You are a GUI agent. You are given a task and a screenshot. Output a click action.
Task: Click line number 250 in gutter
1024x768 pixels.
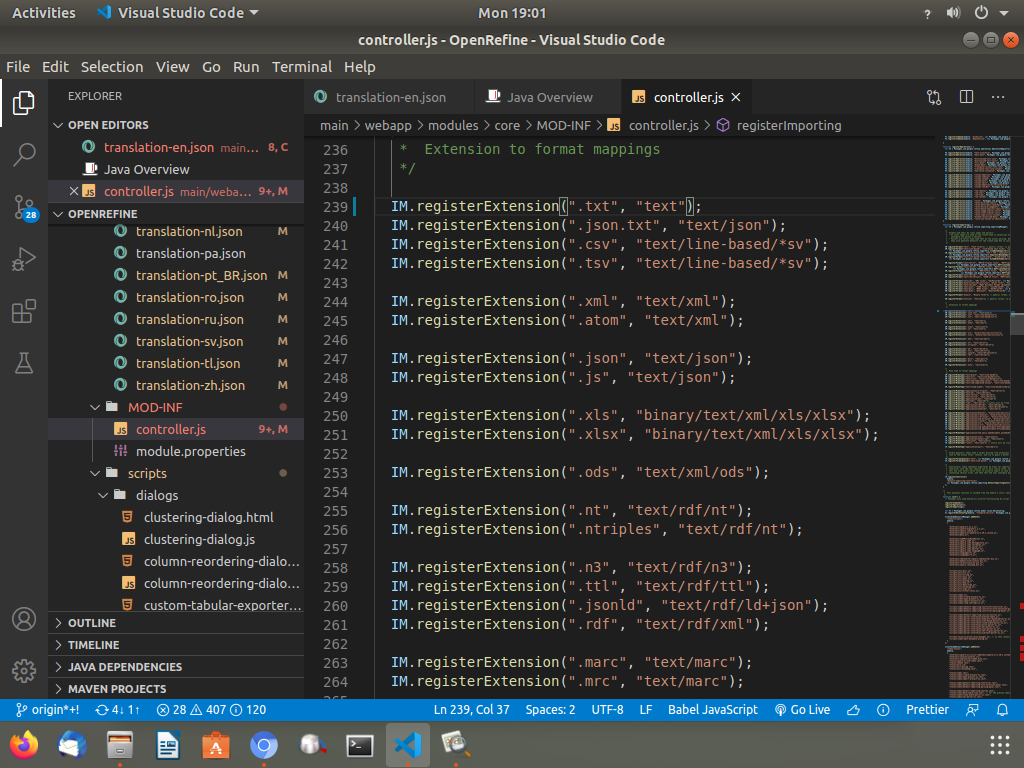click(335, 416)
